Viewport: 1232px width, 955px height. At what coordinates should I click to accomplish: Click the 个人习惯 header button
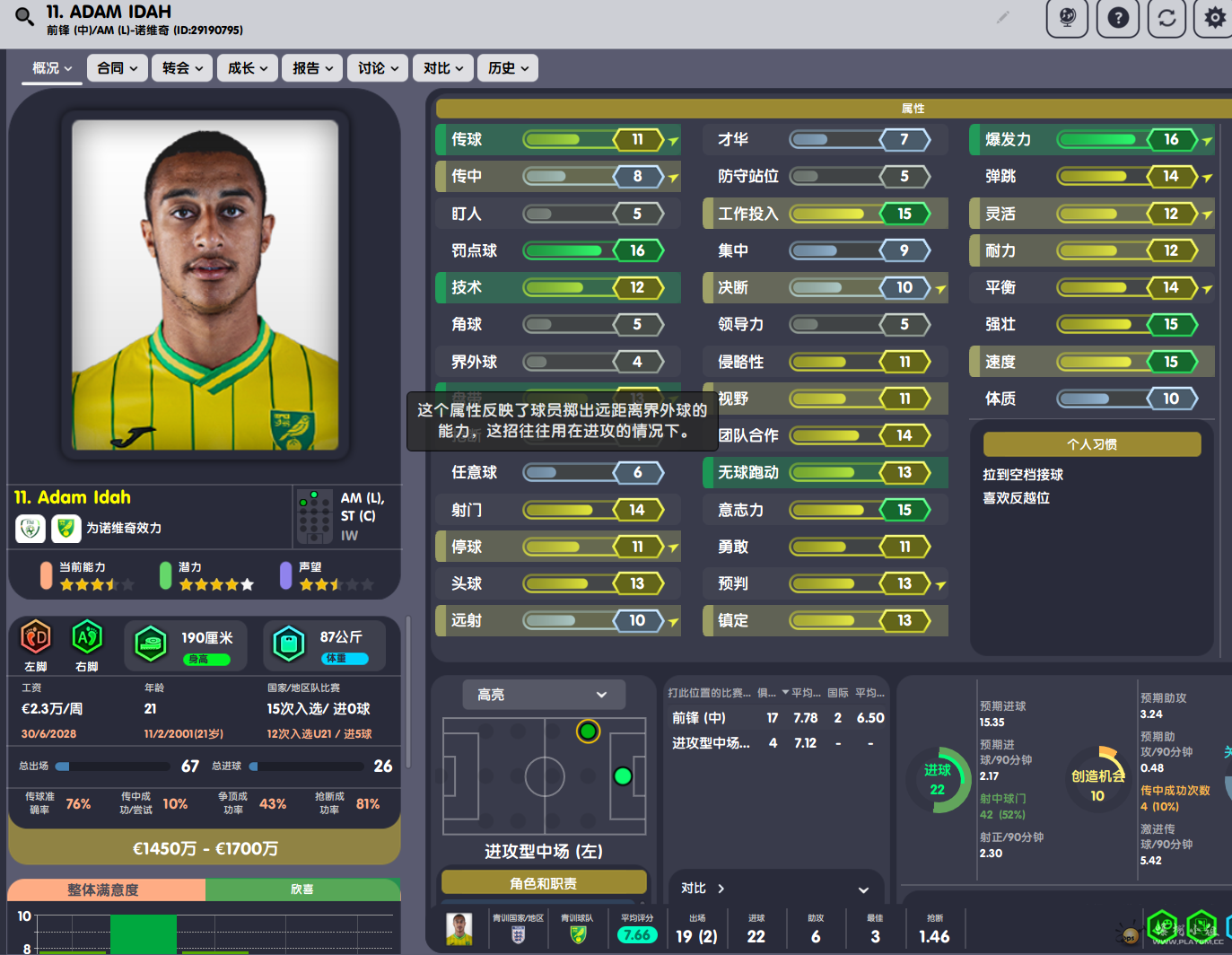click(x=1091, y=444)
